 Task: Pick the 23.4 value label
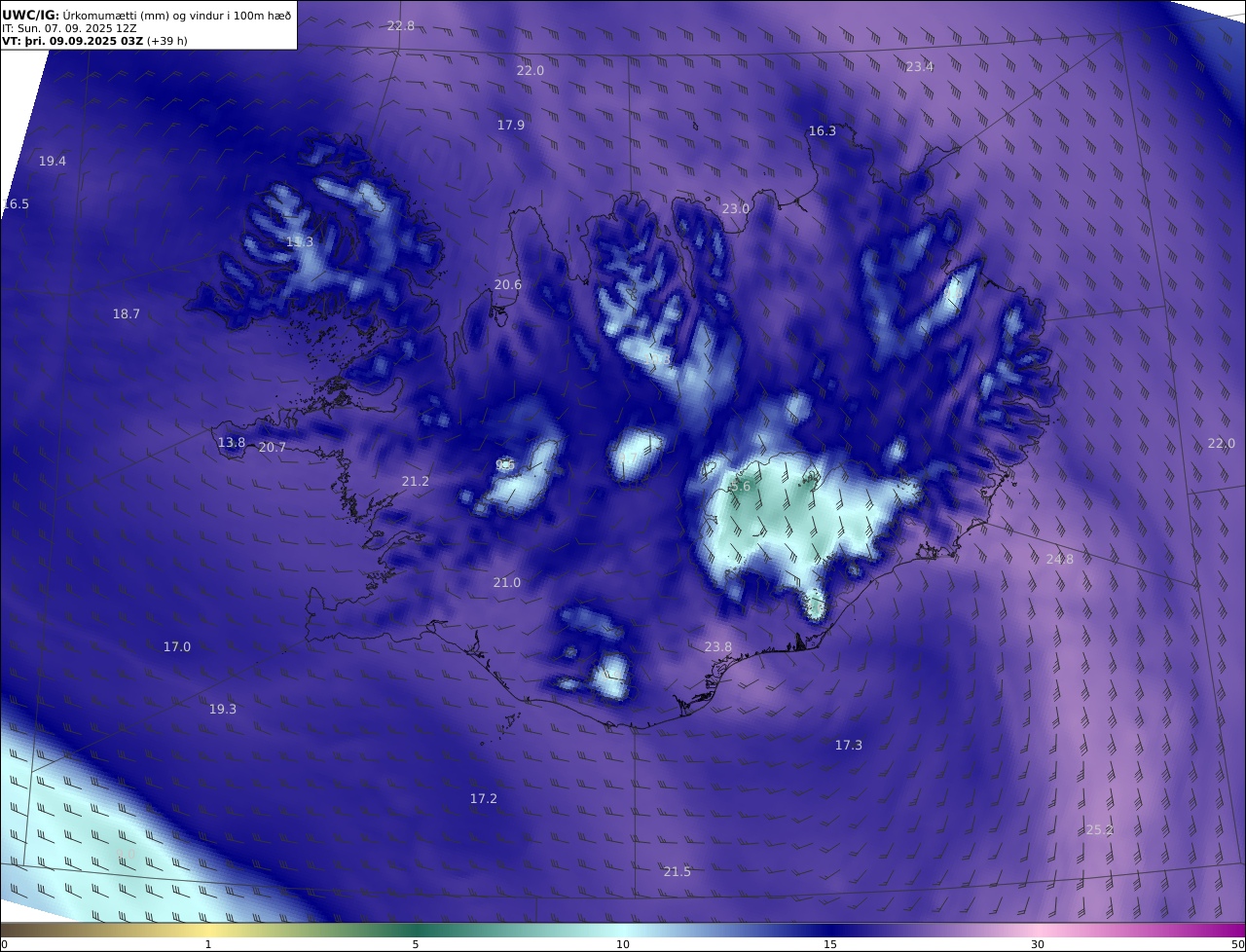[920, 66]
